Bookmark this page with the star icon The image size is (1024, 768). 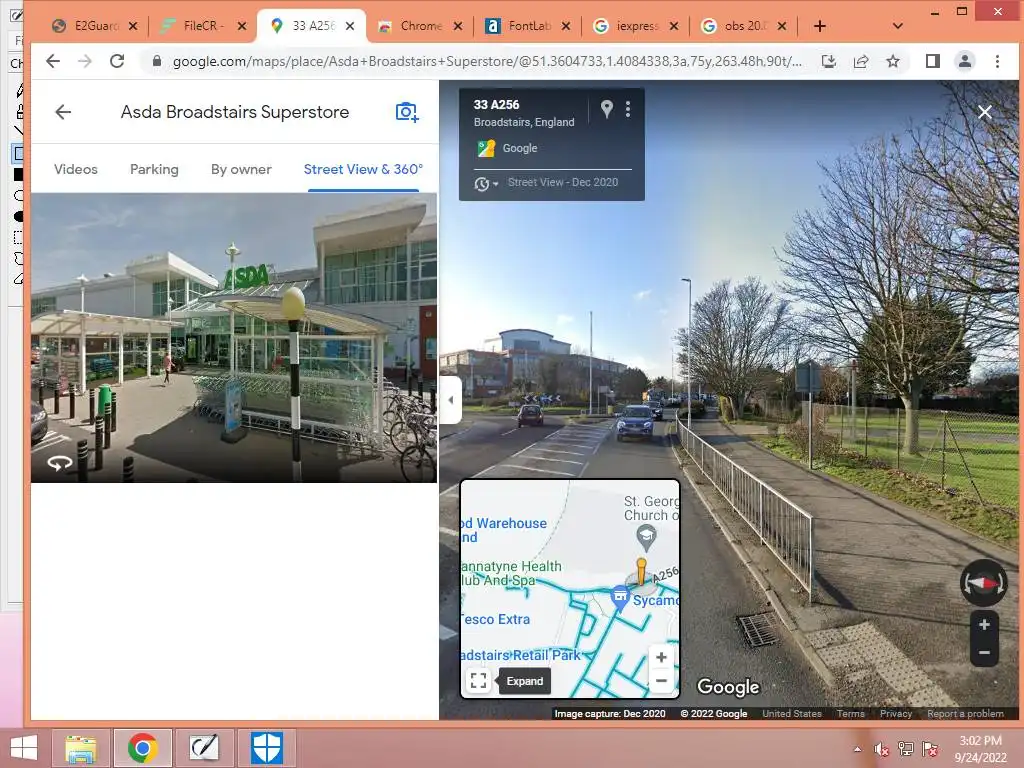pos(893,61)
